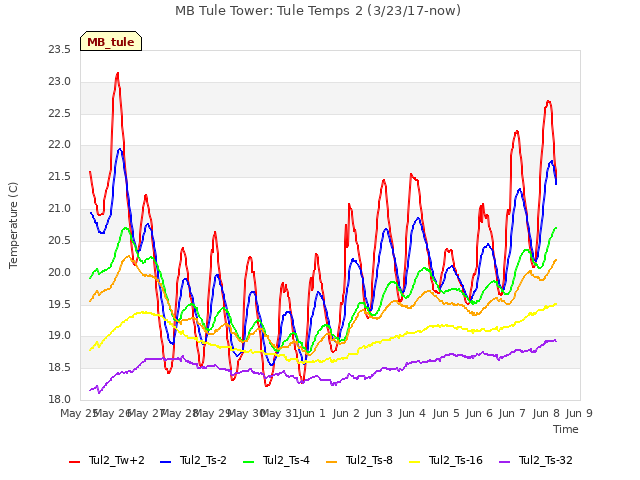Select the Tul2_Ts-16 legend entry

(446, 460)
